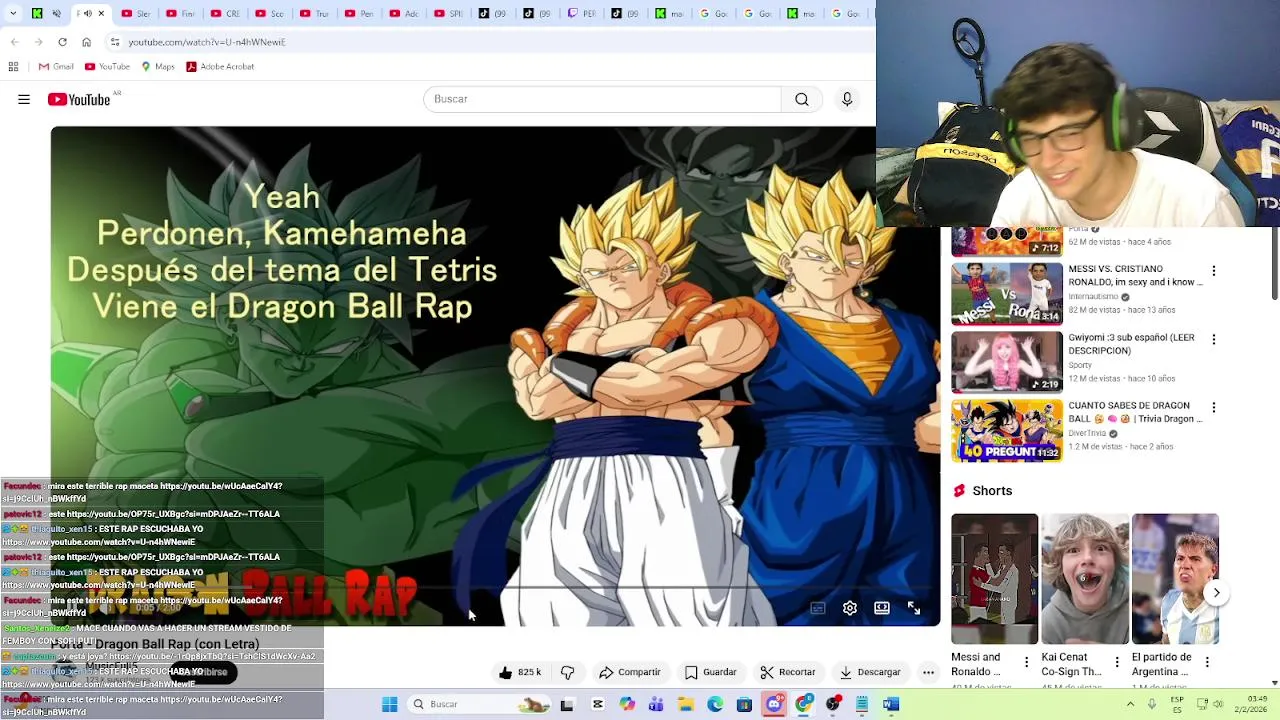
Task: Click the page's vertical scrollbar thumb
Action: tap(1274, 262)
